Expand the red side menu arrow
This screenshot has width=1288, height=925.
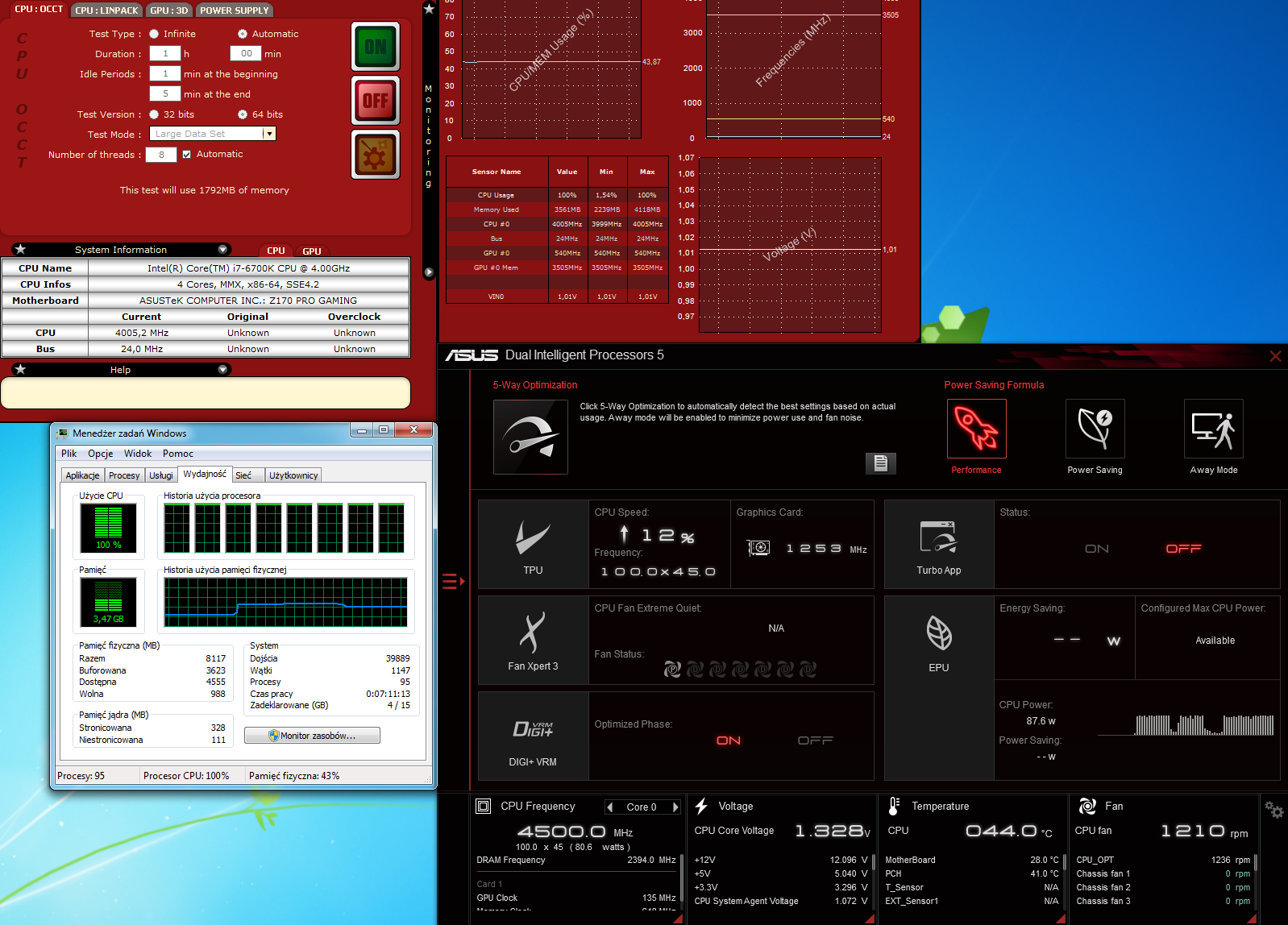coord(453,581)
